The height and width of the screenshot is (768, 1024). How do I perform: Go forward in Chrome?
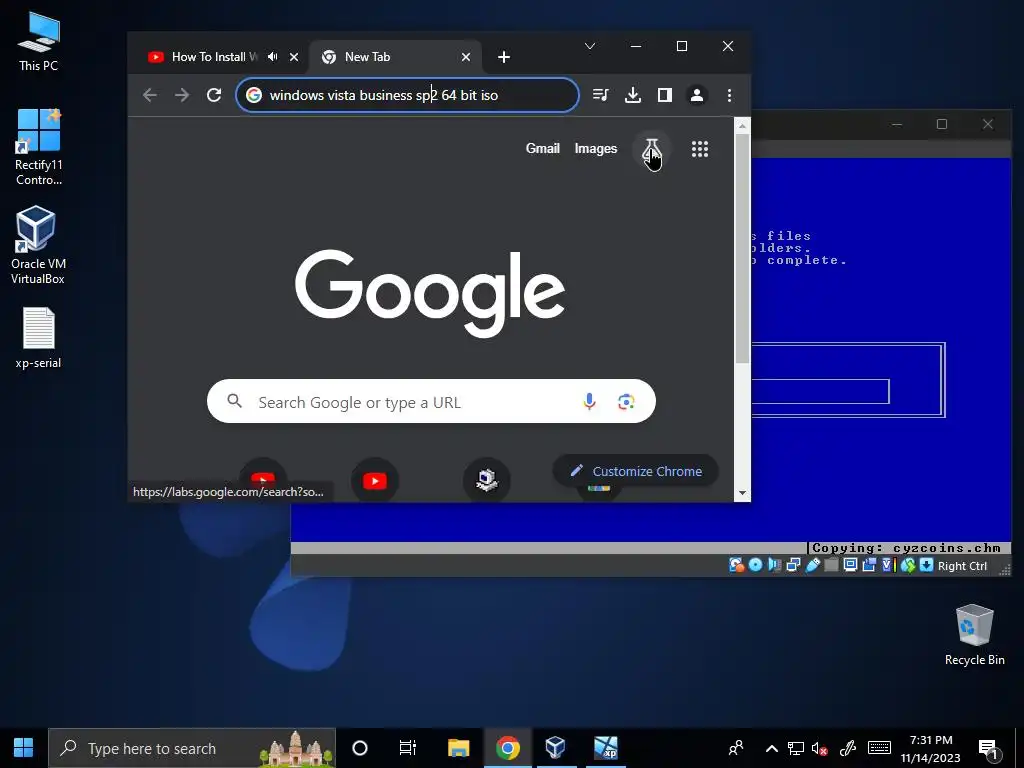[182, 95]
